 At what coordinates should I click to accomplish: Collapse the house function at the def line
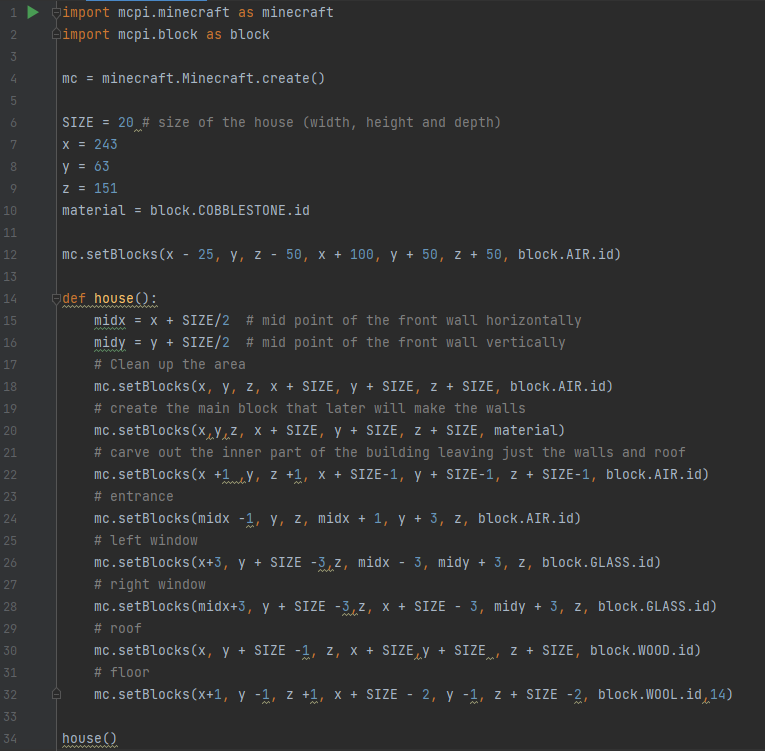(56, 299)
